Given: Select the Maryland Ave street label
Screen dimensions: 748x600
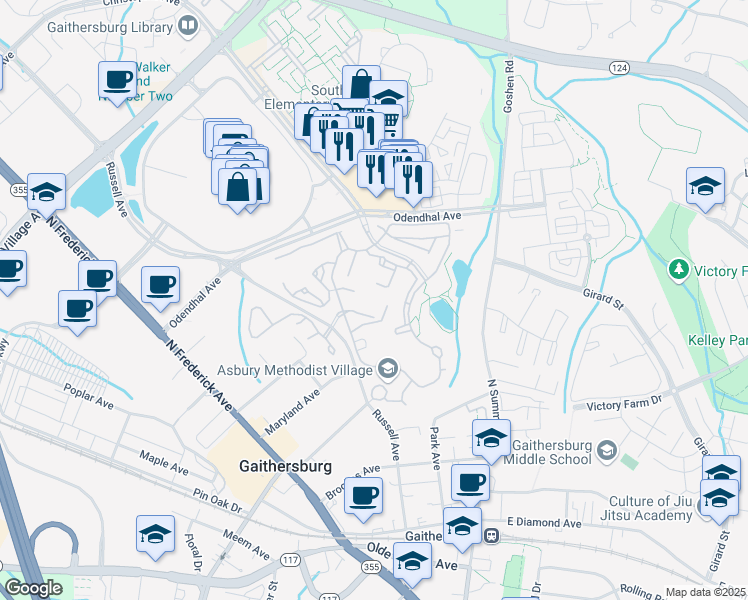Looking at the screenshot, I should tap(292, 412).
